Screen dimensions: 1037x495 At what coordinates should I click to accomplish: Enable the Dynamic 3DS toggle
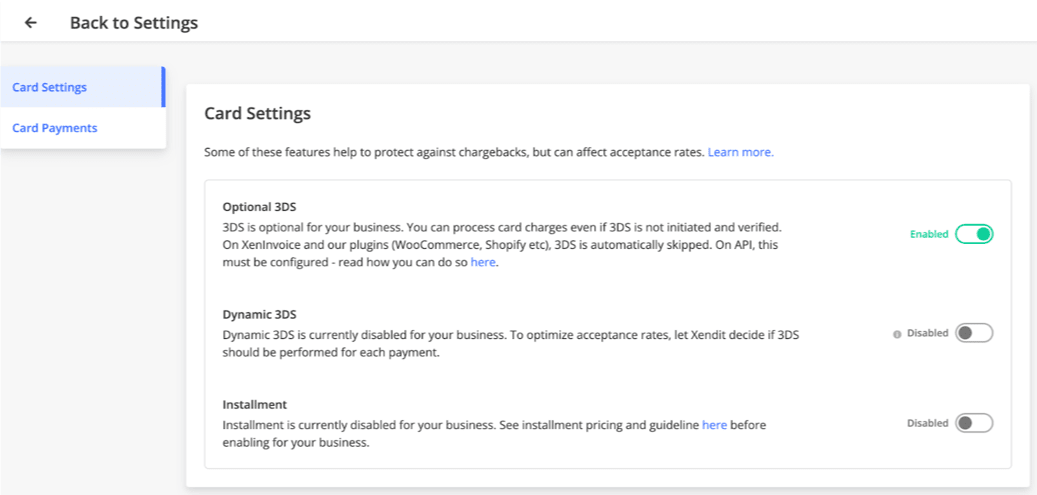[974, 333]
